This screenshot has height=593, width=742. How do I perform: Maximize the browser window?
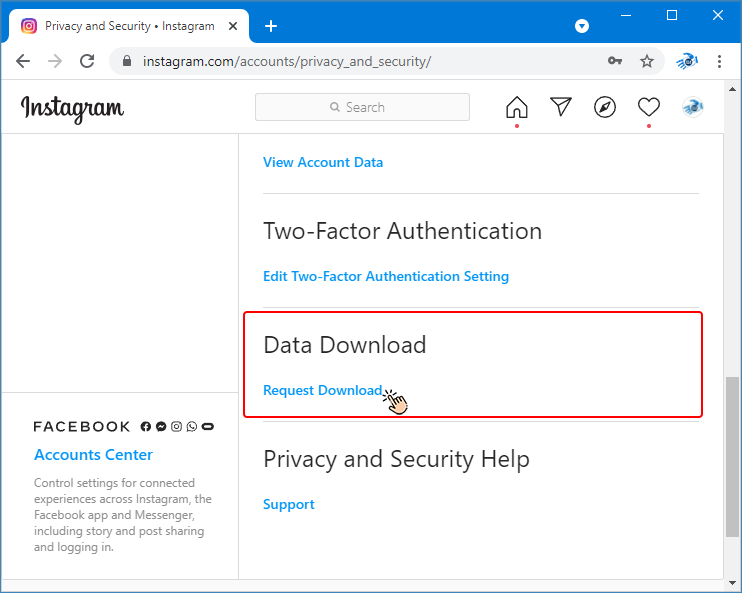click(x=672, y=16)
